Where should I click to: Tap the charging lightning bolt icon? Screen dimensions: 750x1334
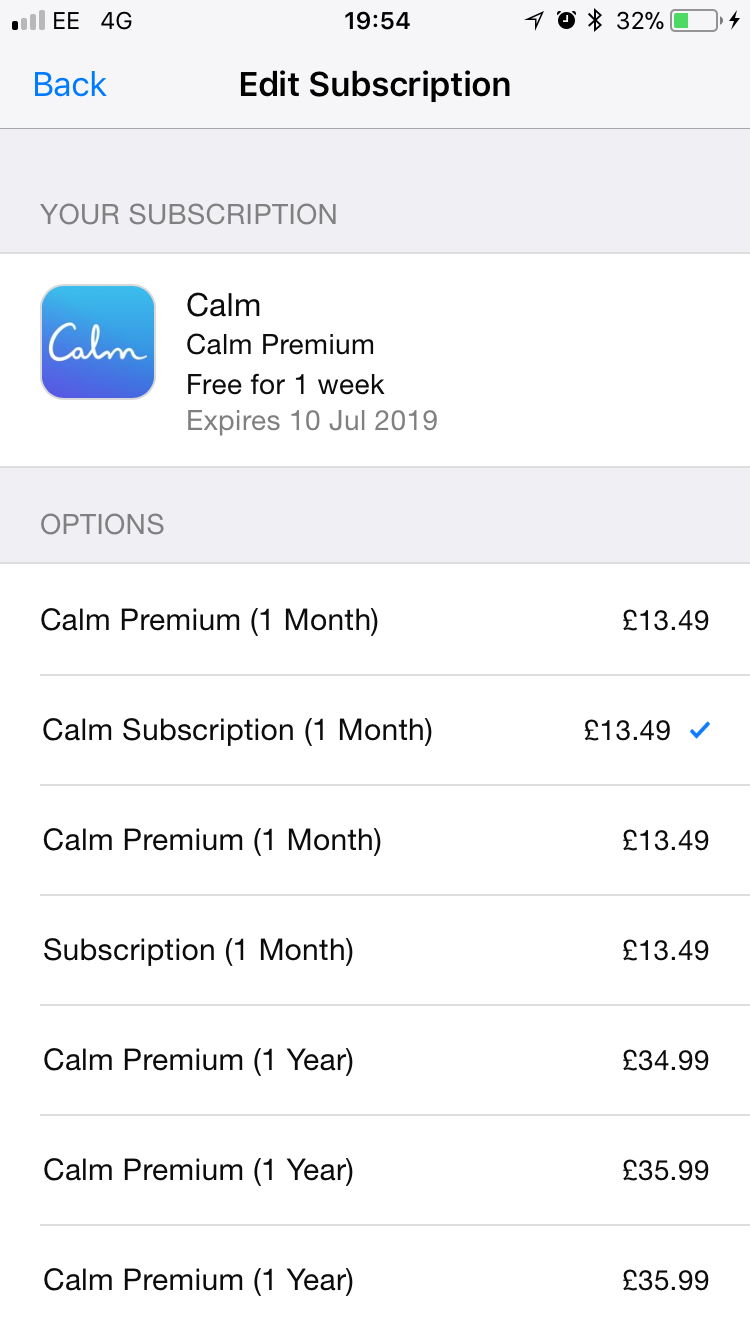click(x=735, y=20)
